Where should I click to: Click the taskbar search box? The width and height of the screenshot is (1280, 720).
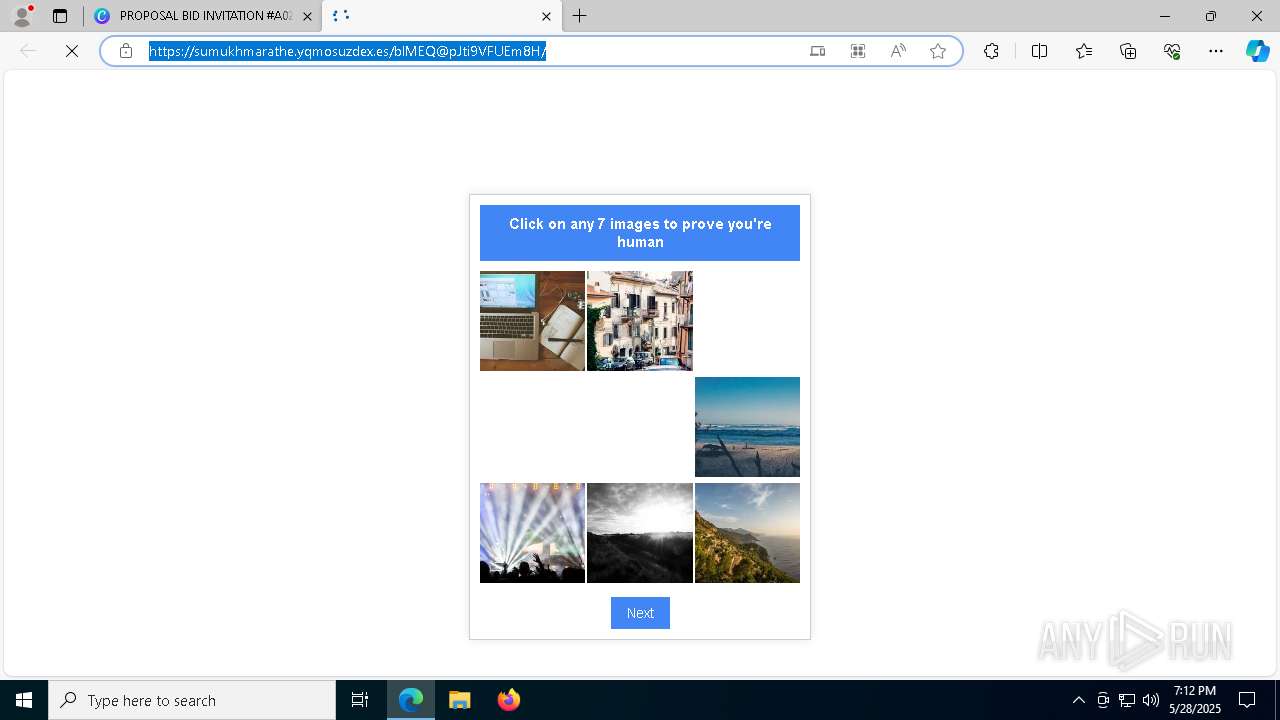[x=192, y=700]
